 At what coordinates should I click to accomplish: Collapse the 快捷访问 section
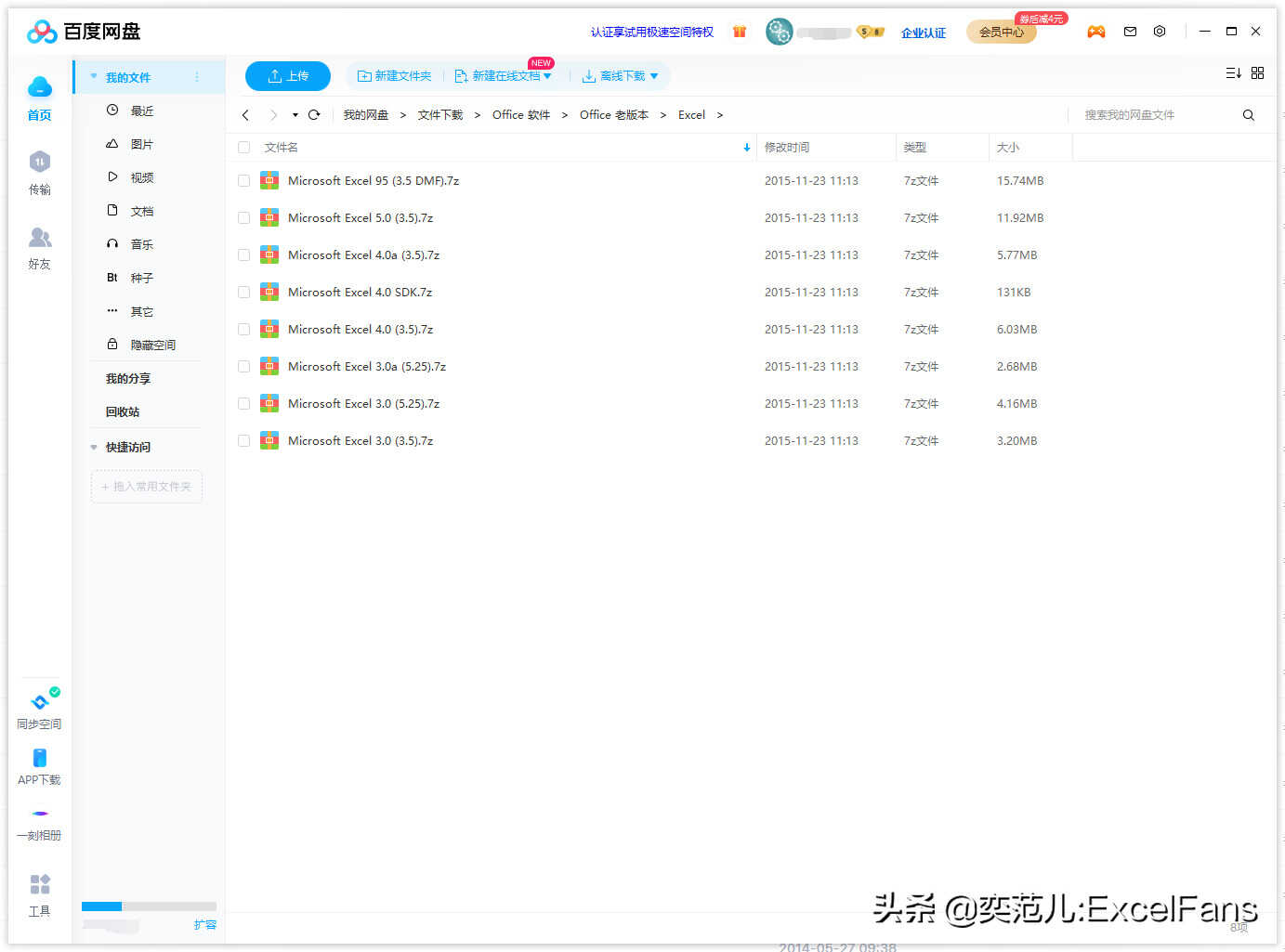pyautogui.click(x=94, y=448)
